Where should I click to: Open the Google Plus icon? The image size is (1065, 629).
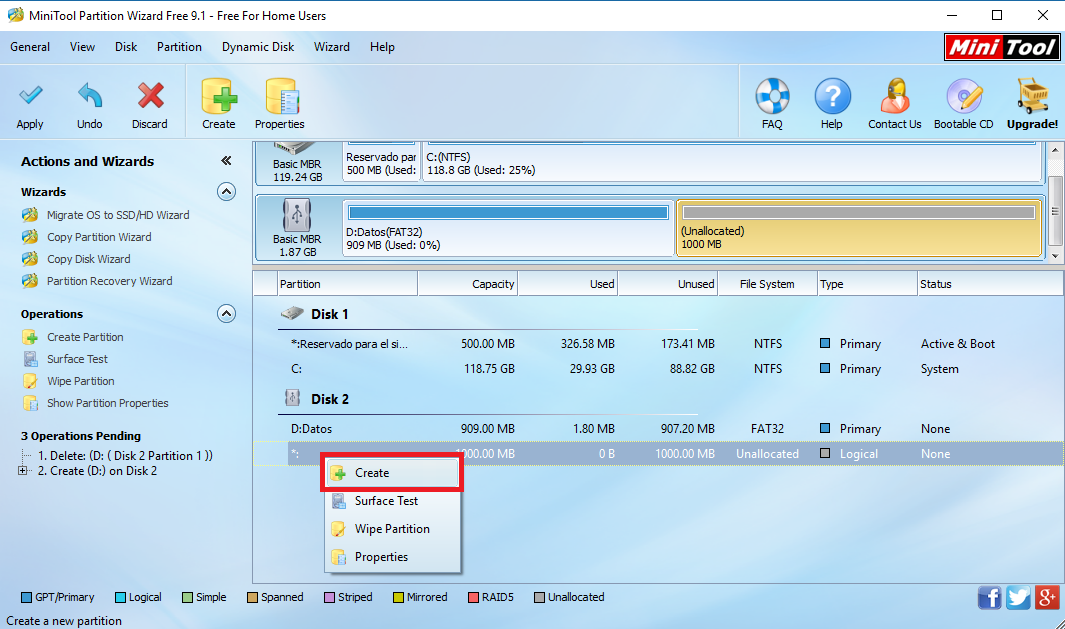point(1047,598)
